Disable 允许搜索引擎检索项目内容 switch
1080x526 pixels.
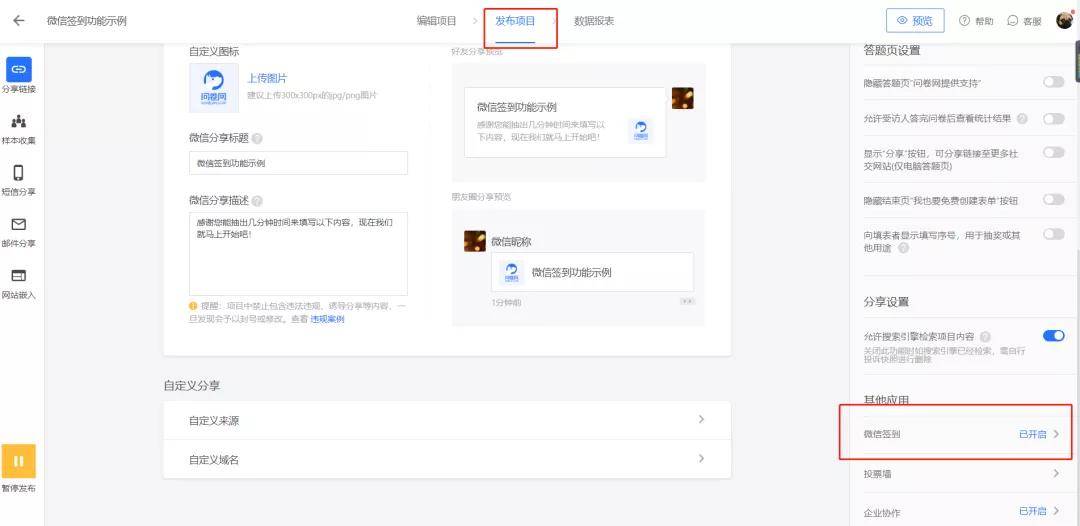coord(1053,336)
